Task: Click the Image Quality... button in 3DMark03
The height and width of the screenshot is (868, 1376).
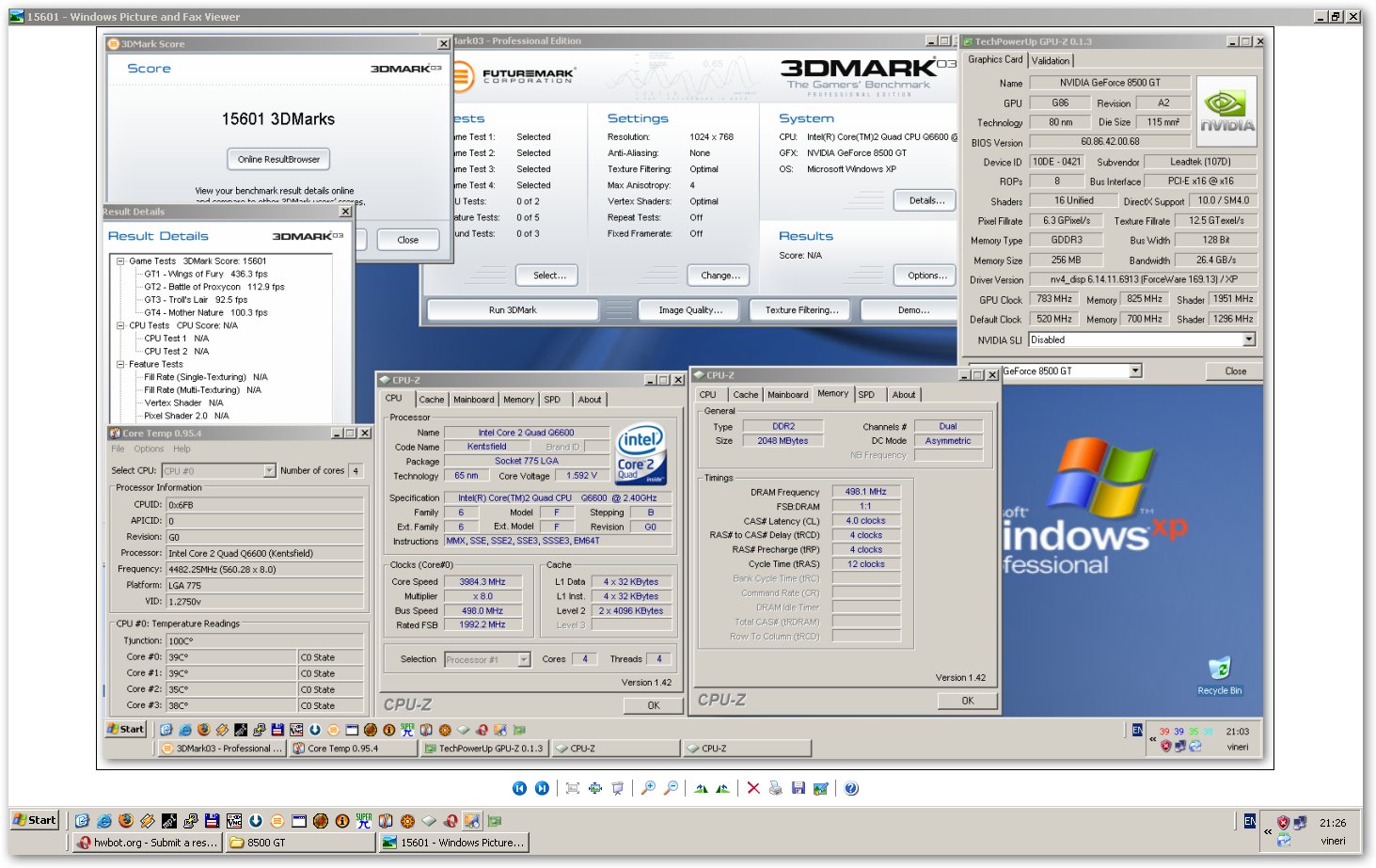Action: coord(690,309)
